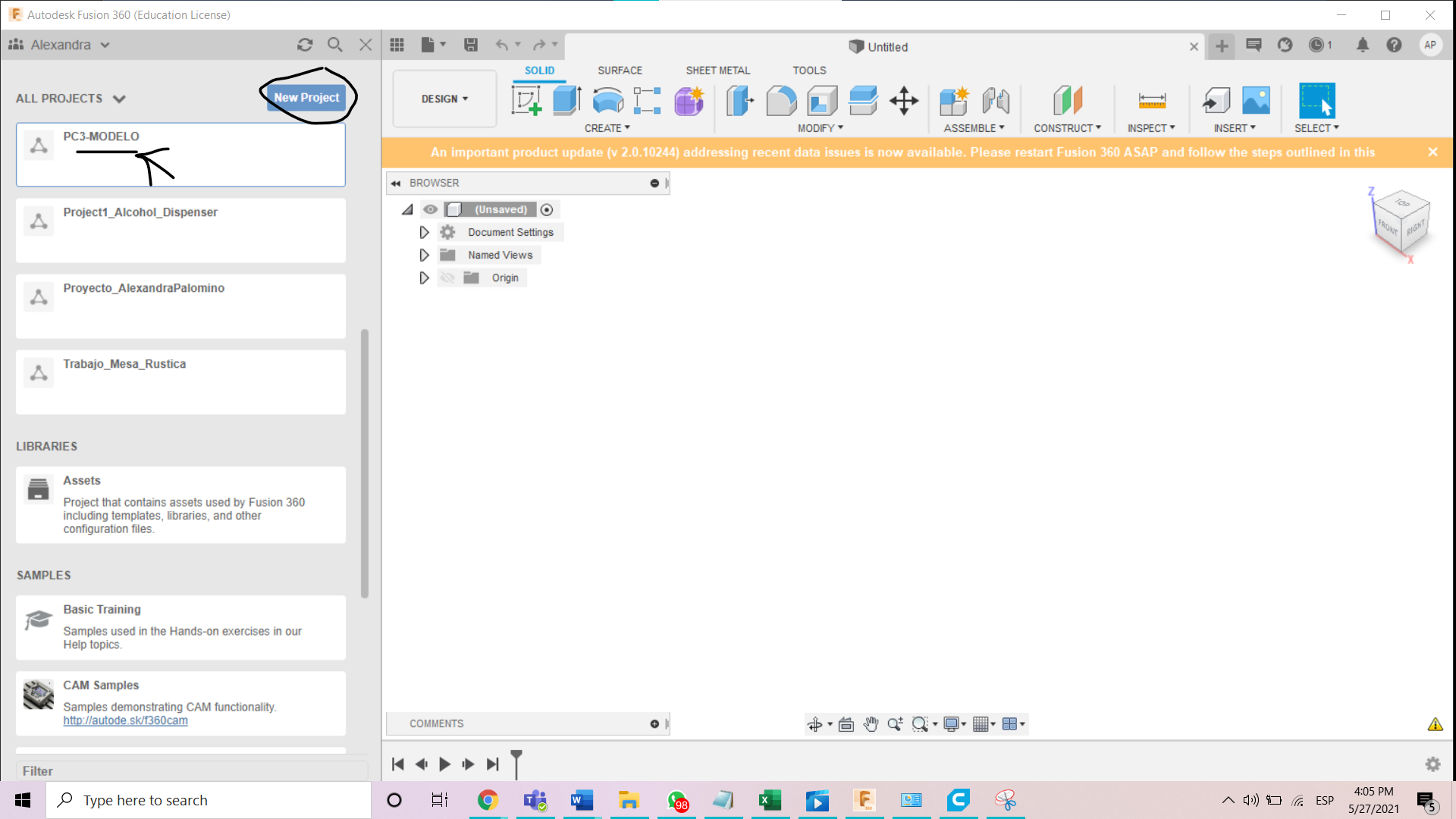
Task: Open search in the data panel
Action: [x=334, y=45]
